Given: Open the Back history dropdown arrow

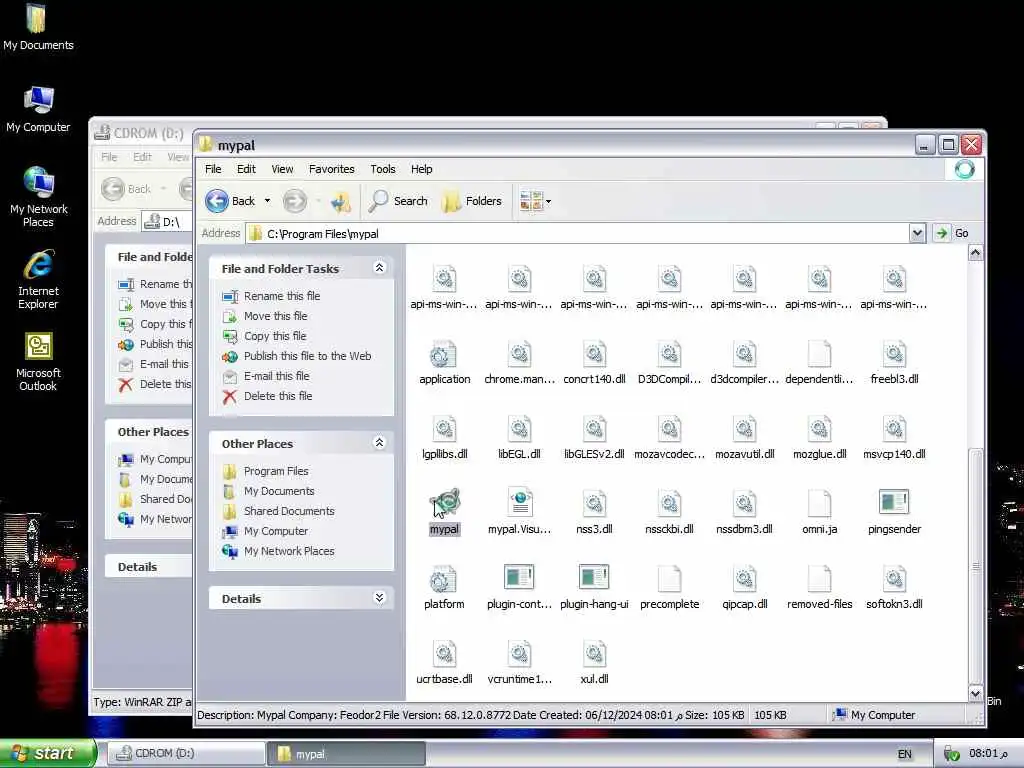Looking at the screenshot, I should [267, 201].
